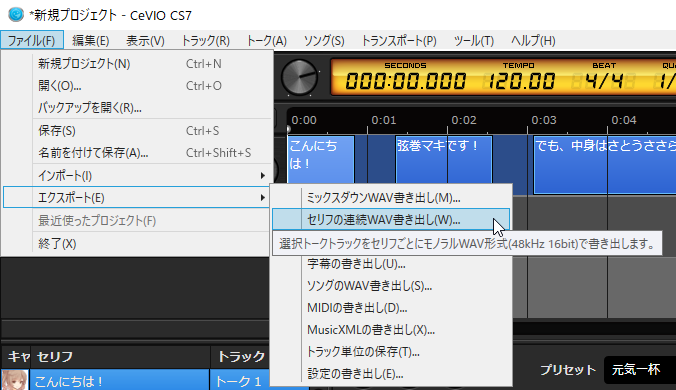Click the トラック column header
The height and width of the screenshot is (390, 676).
tap(241, 357)
